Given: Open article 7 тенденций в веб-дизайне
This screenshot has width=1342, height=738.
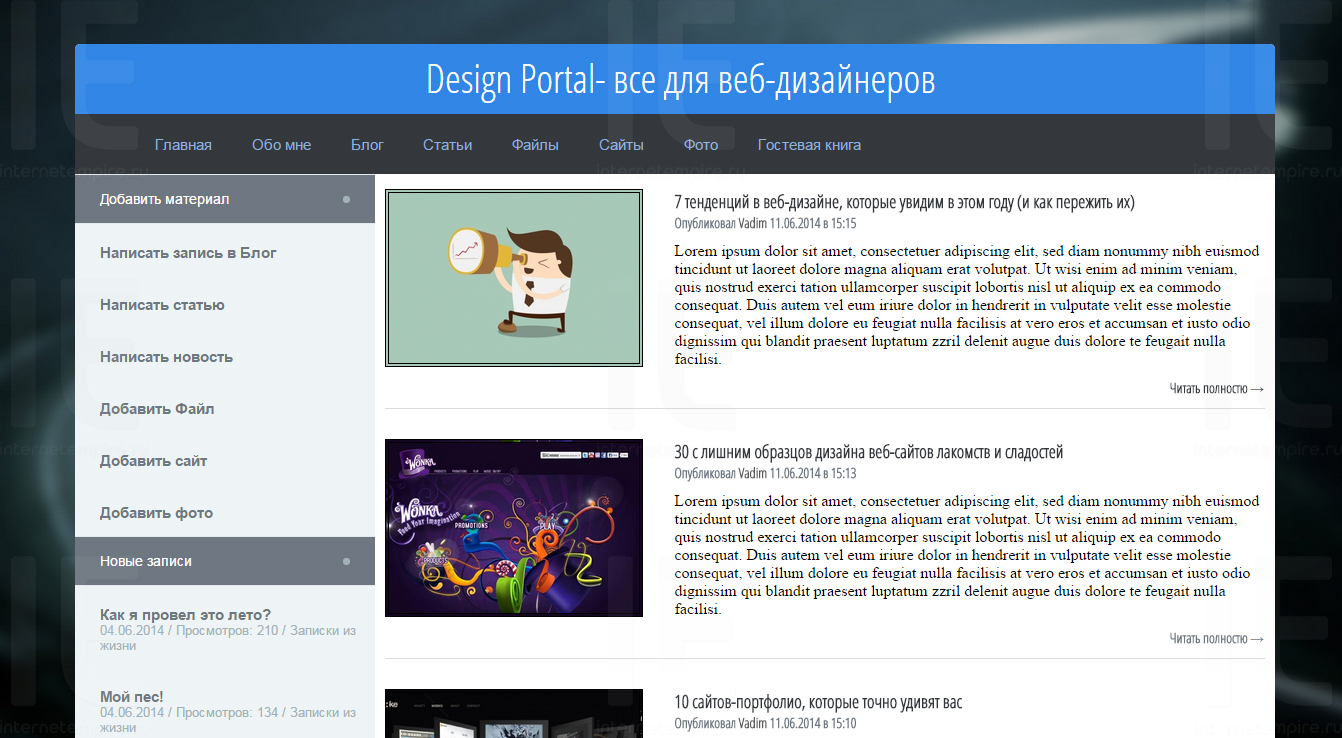Looking at the screenshot, I should point(904,203).
